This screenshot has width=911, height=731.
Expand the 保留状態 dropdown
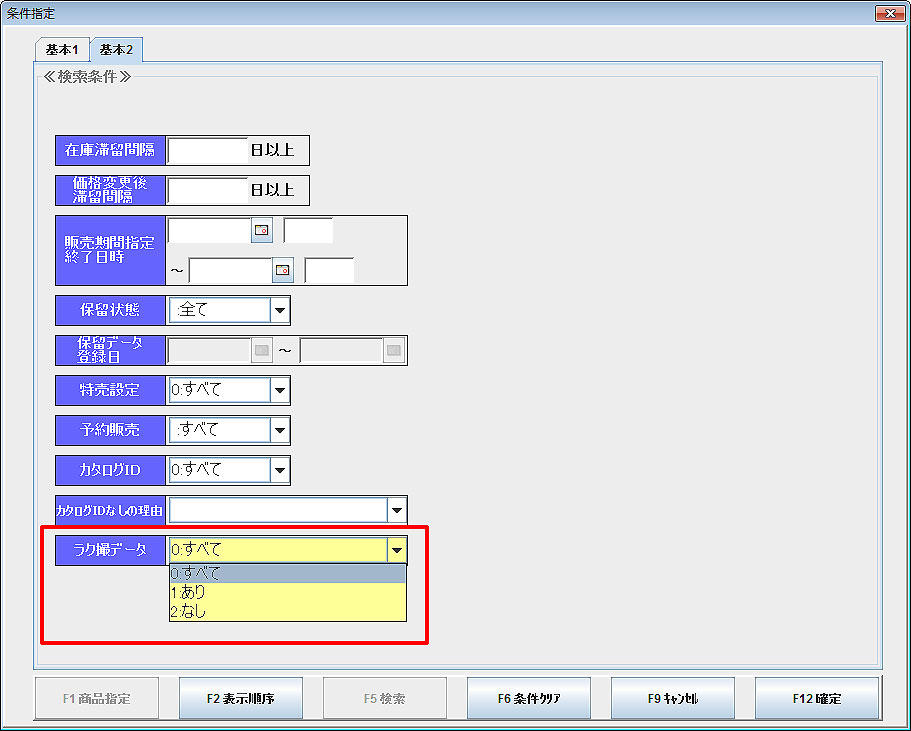[280, 310]
